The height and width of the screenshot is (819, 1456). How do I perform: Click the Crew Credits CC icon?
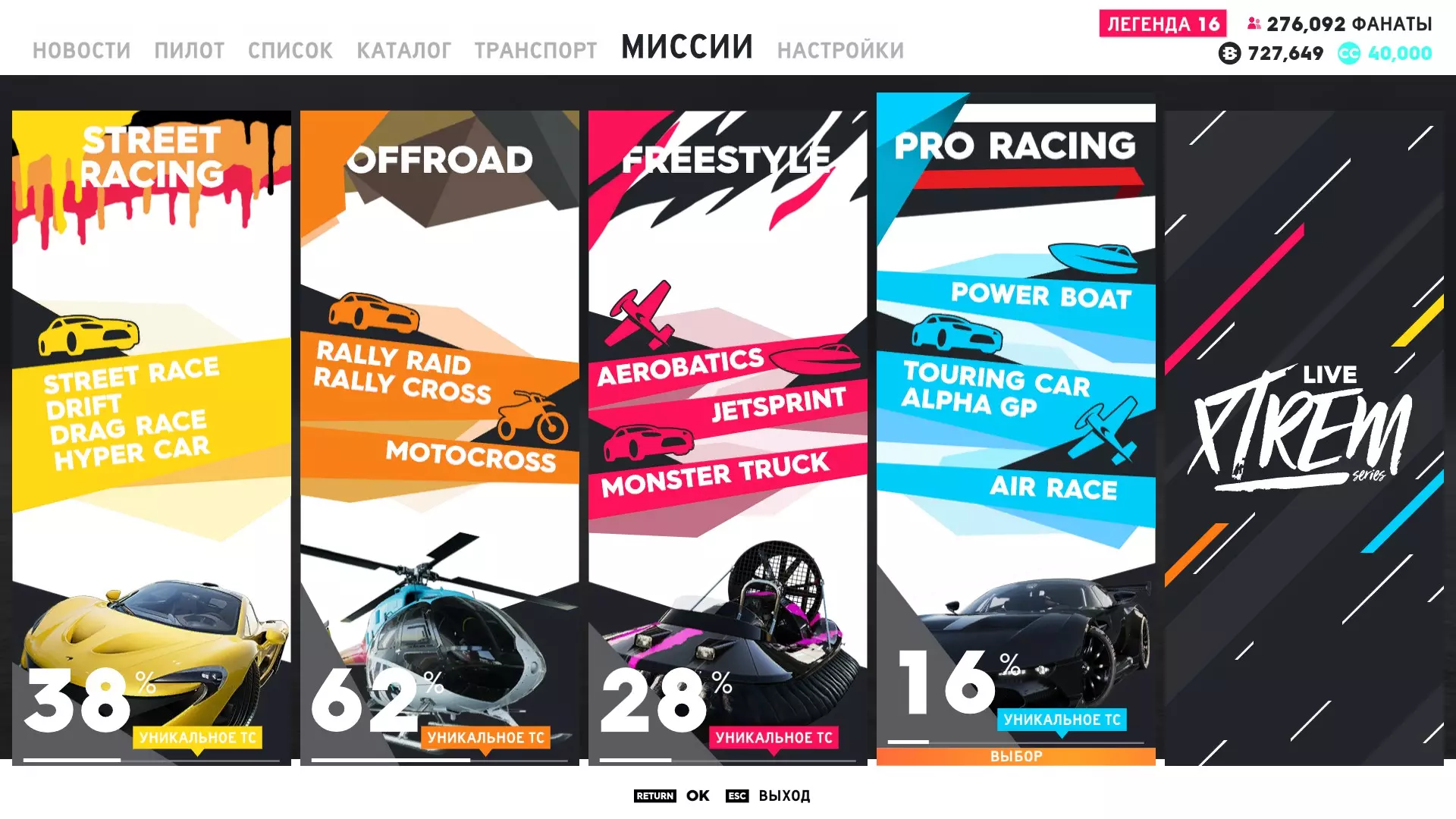click(1349, 53)
